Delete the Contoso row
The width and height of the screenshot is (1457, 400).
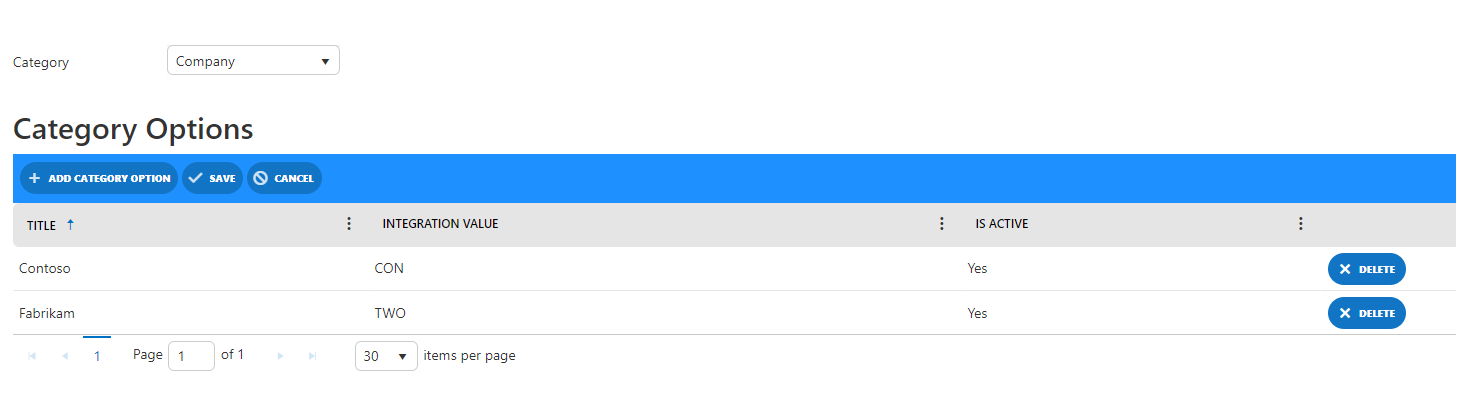click(x=1366, y=269)
